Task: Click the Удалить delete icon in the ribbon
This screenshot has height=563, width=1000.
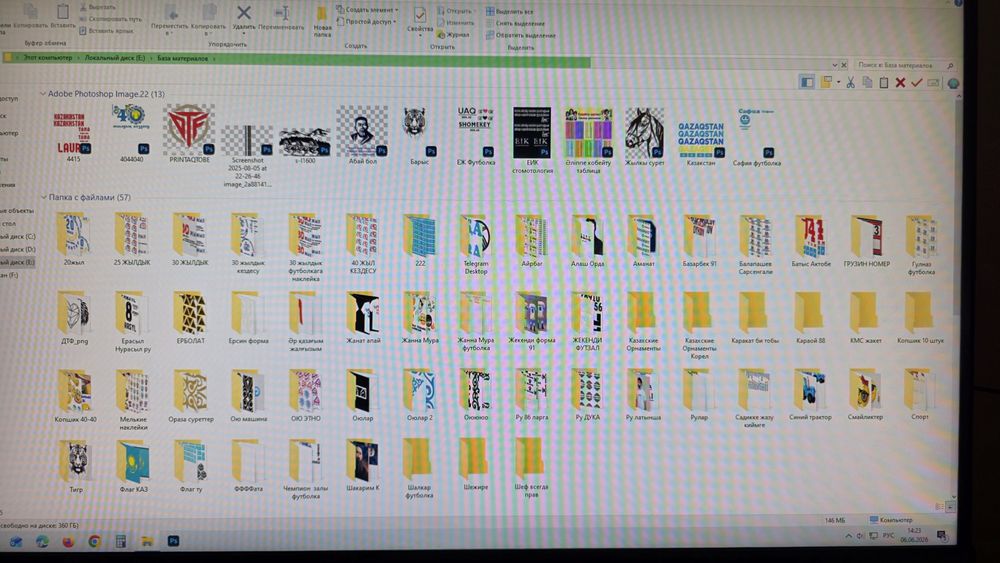Action: point(243,18)
